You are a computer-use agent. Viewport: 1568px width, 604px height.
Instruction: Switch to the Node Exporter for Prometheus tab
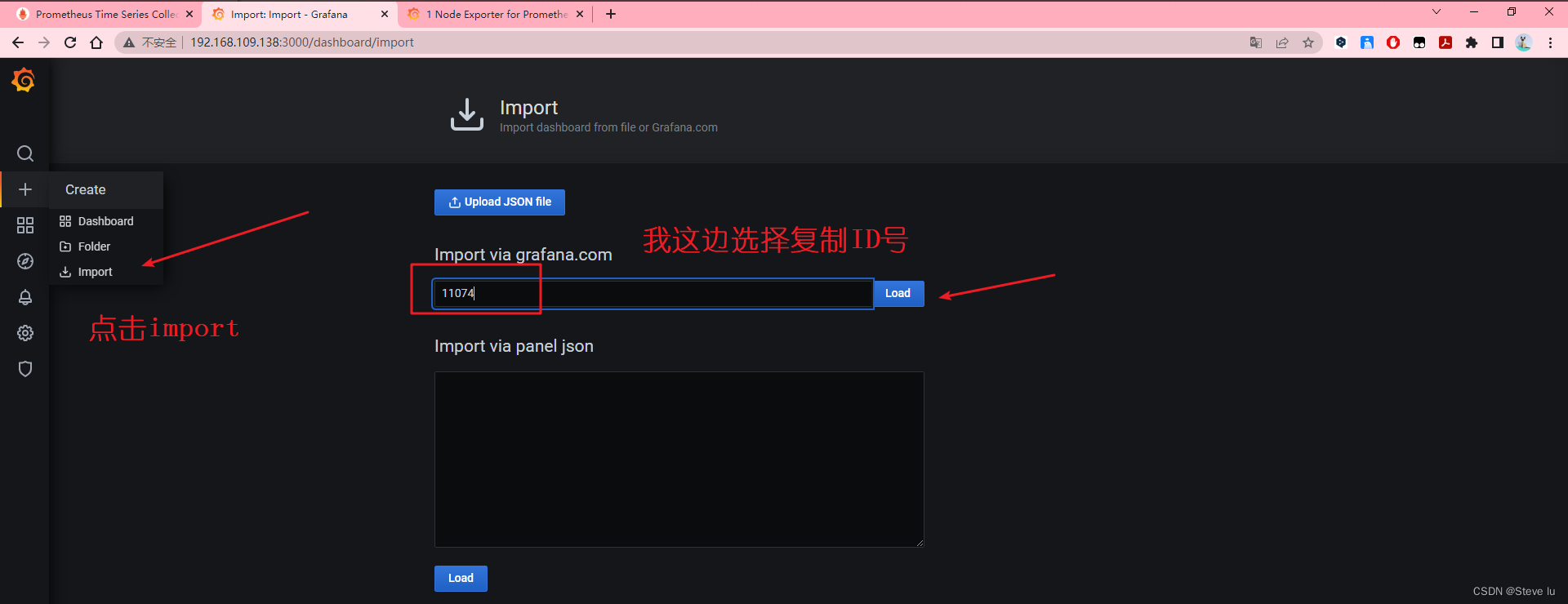pos(497,14)
